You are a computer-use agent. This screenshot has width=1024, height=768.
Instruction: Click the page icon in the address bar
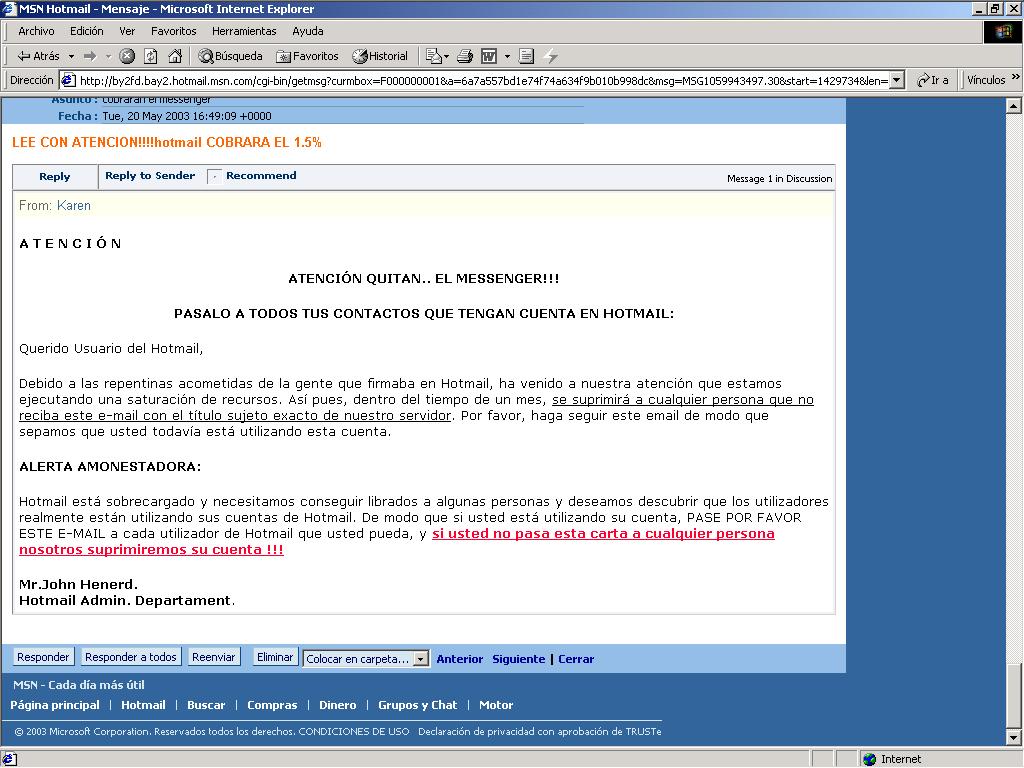[69, 80]
